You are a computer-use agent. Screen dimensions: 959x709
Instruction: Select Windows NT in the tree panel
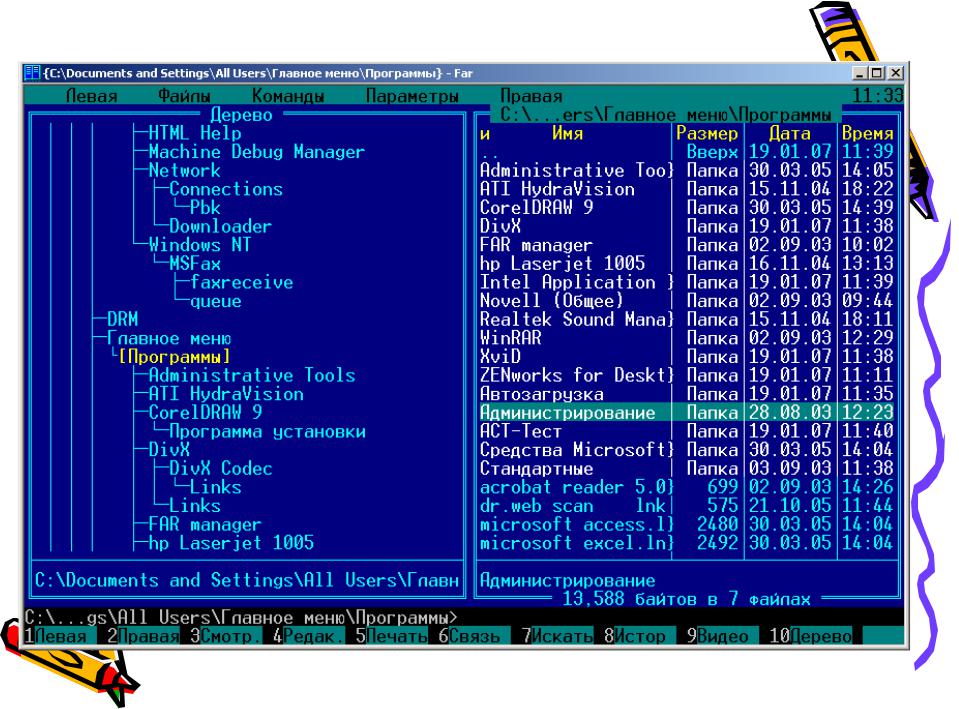click(199, 245)
